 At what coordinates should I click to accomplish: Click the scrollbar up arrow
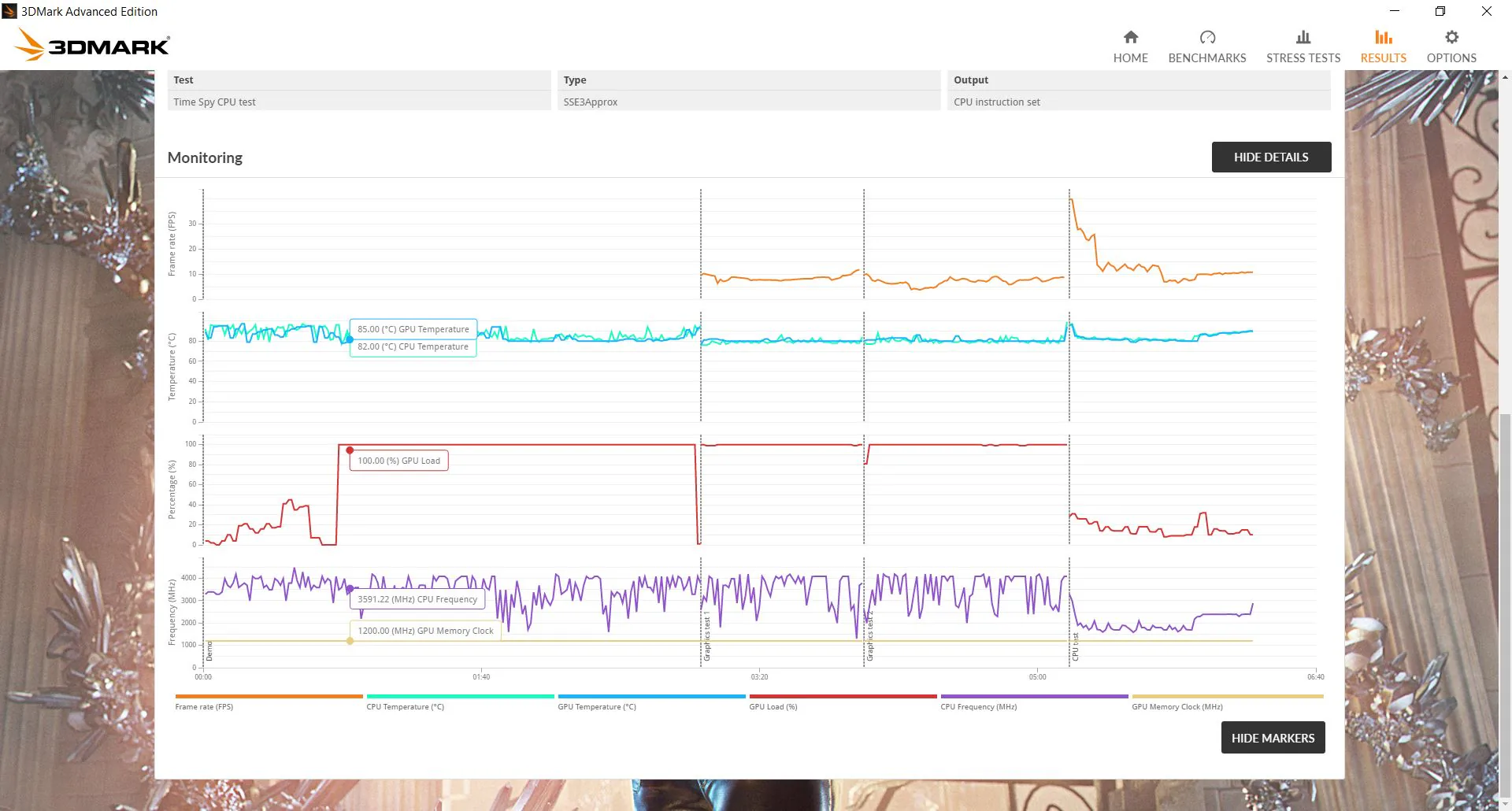(1505, 77)
